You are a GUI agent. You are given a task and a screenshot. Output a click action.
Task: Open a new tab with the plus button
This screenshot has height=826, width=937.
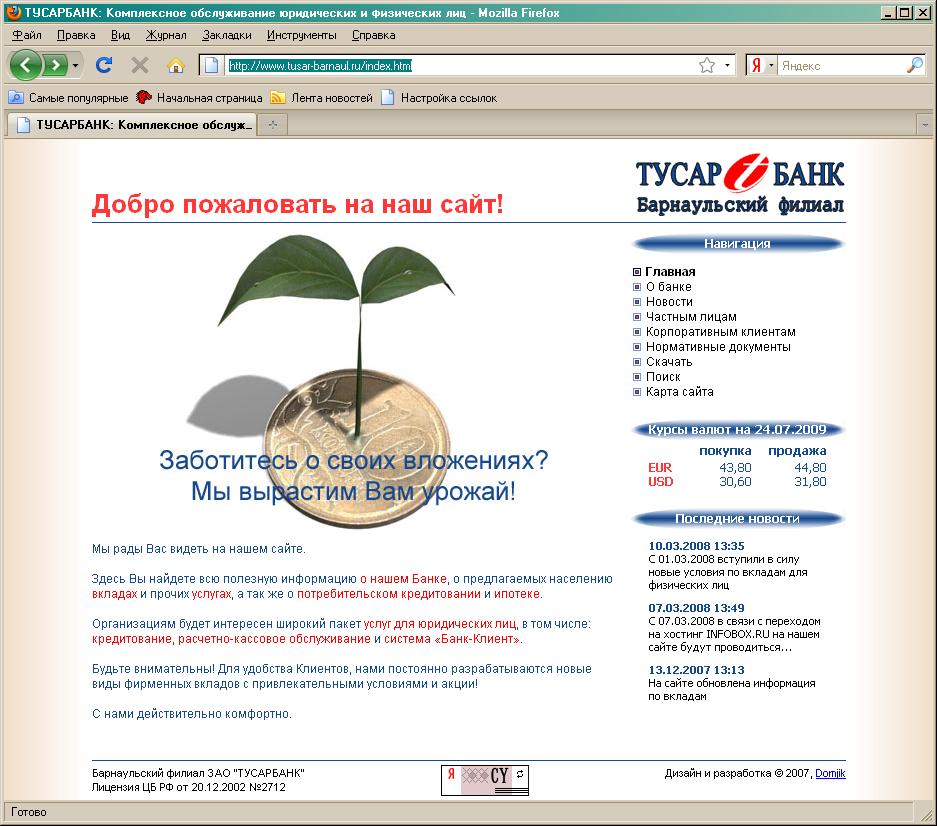pyautogui.click(x=272, y=125)
